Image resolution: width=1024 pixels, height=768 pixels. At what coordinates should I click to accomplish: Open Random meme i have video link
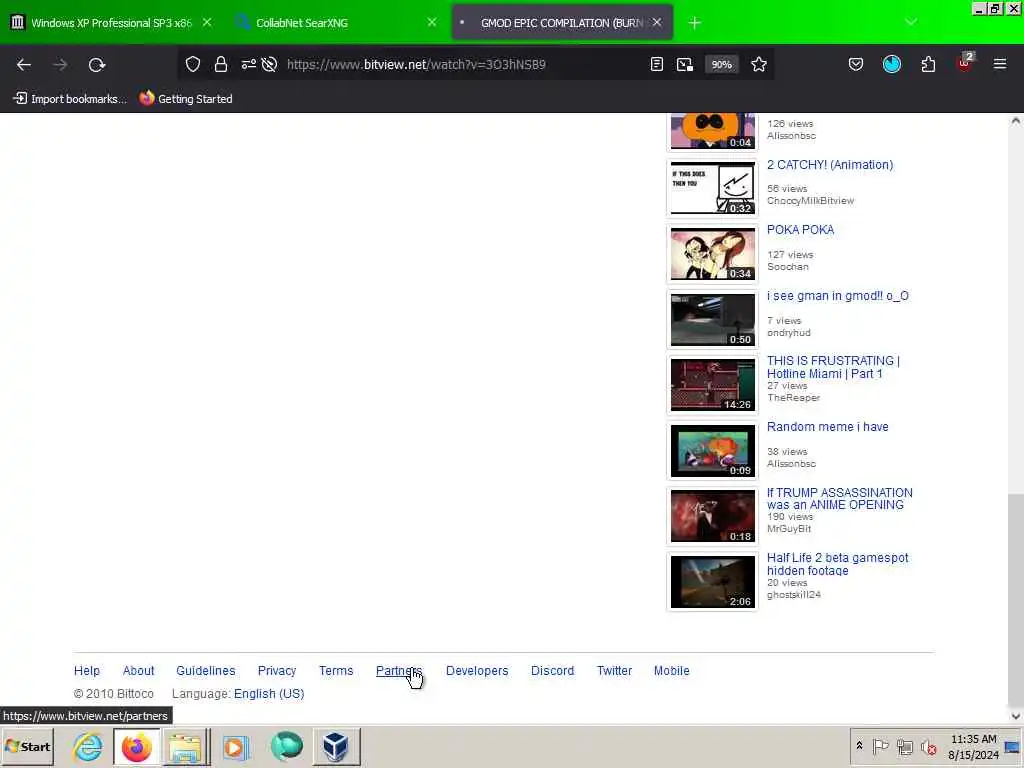point(827,427)
